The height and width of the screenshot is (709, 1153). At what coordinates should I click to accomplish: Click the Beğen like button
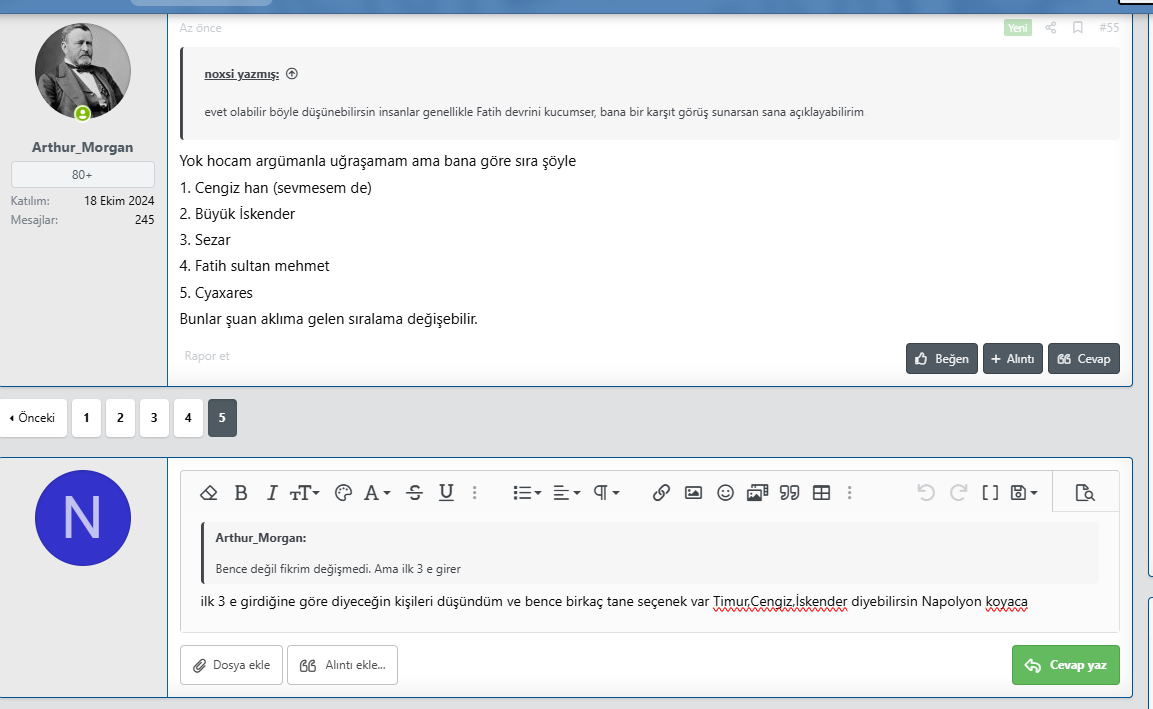point(942,359)
